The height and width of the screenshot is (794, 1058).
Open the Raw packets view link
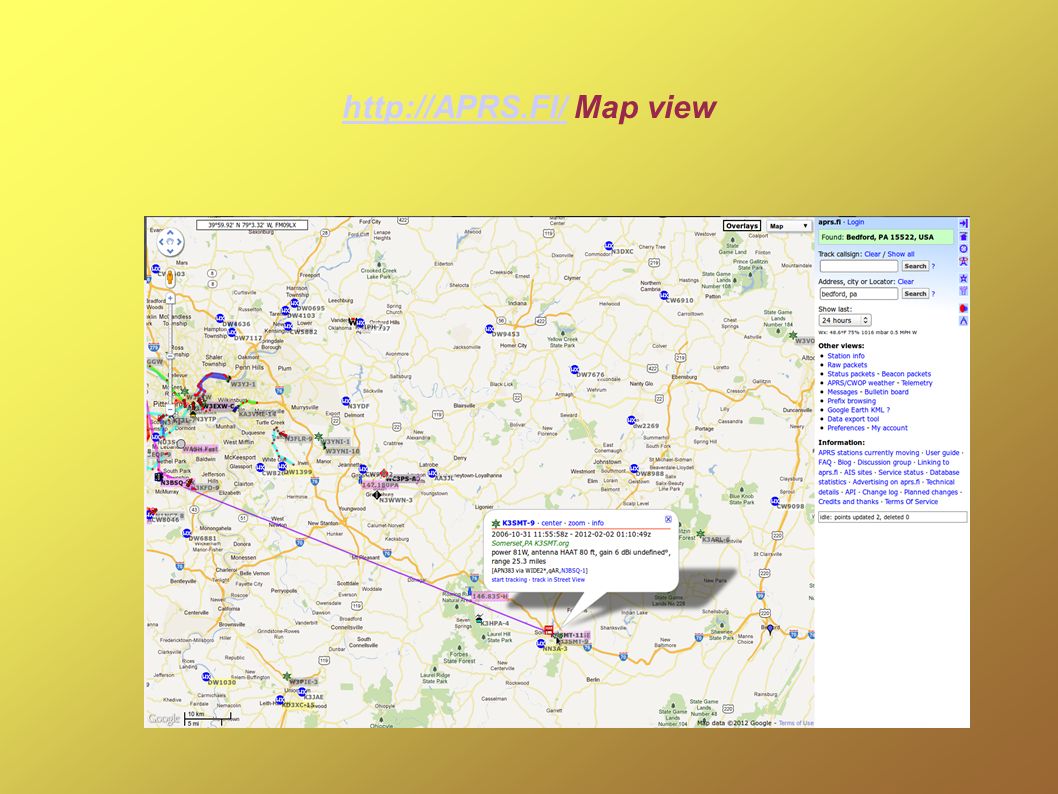(847, 365)
